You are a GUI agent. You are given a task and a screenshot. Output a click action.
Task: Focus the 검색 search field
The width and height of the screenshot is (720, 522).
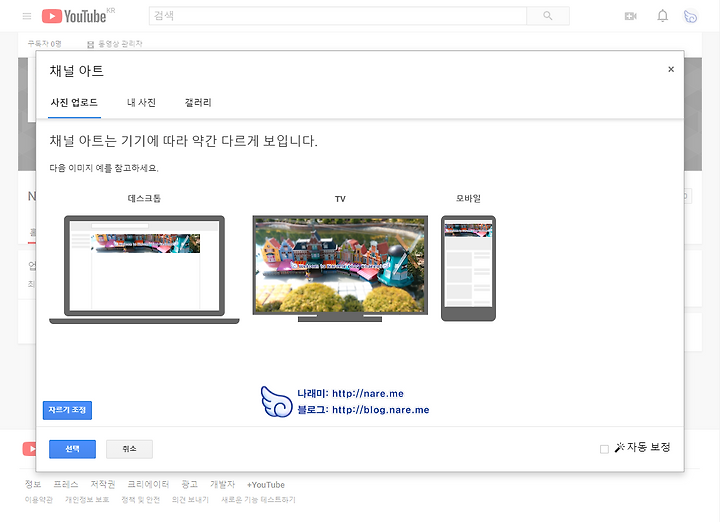[x=338, y=16]
